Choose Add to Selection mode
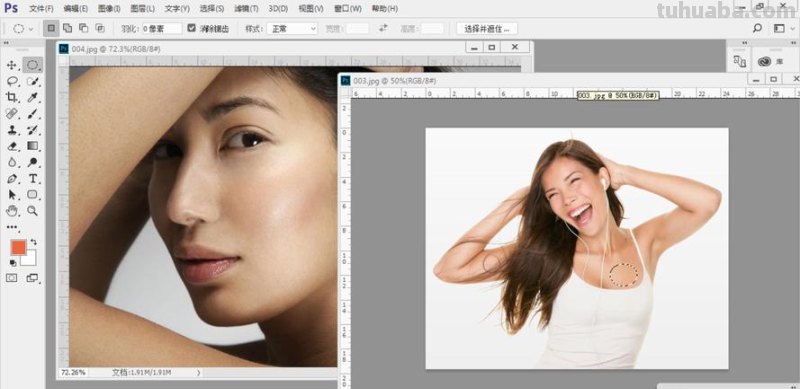800x389 pixels. [67, 29]
